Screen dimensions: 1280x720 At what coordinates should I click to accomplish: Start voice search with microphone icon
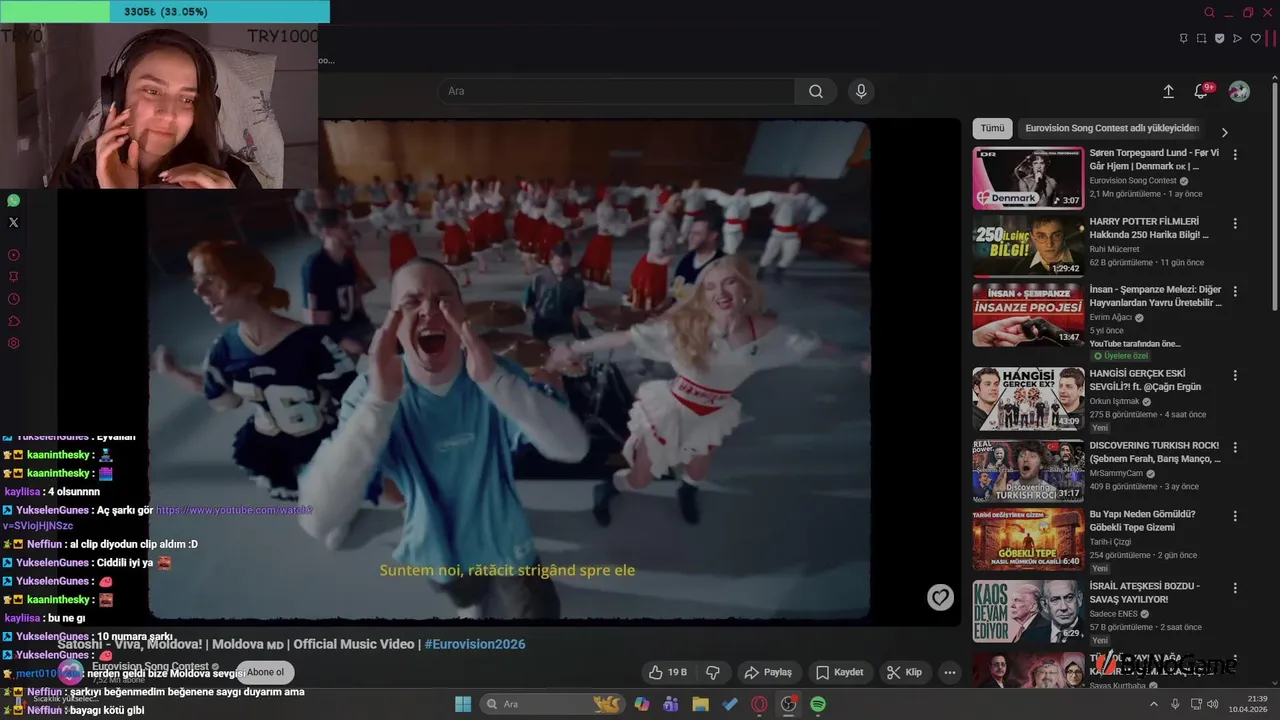[861, 91]
